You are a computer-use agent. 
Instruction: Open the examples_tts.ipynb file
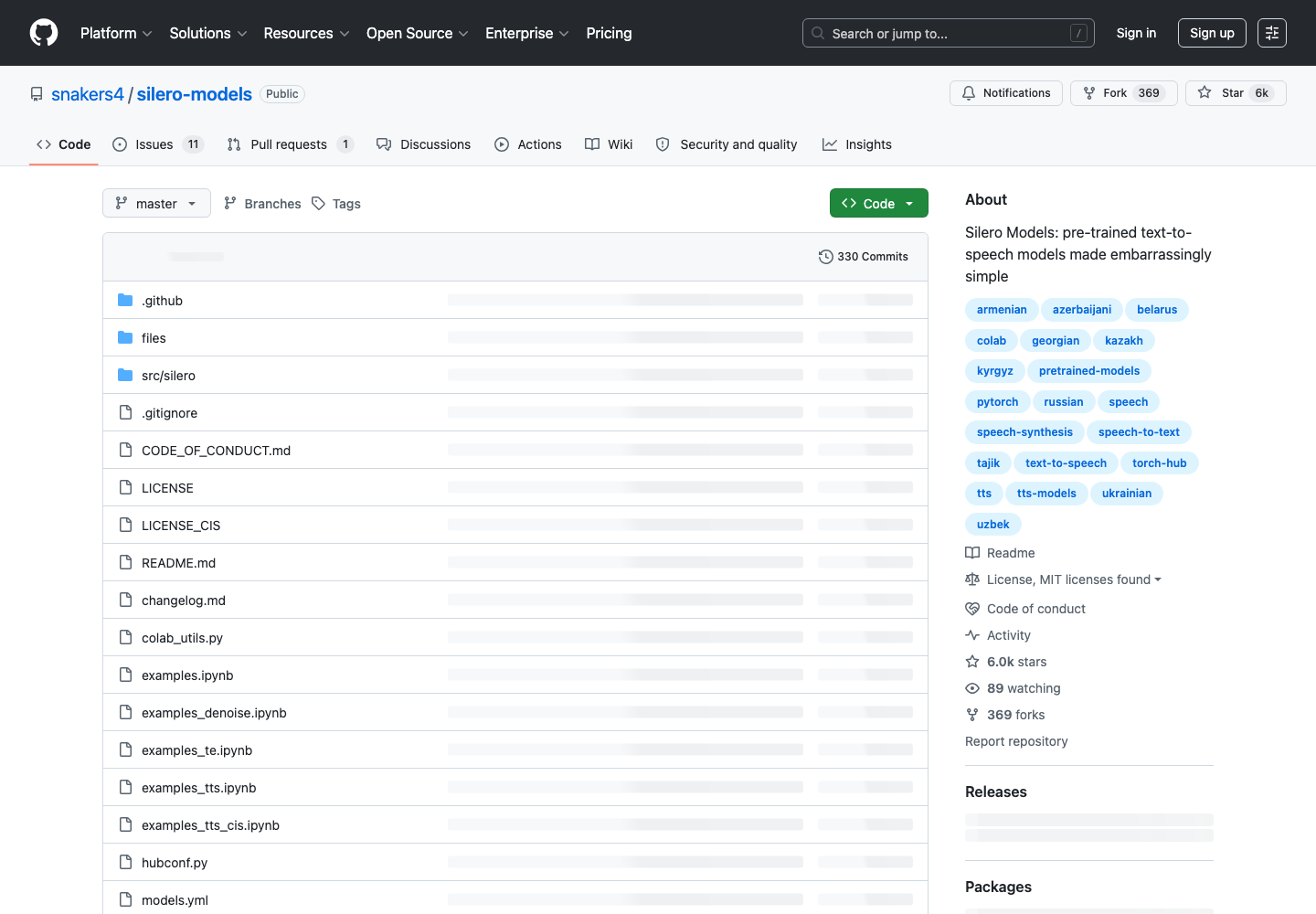(x=199, y=788)
